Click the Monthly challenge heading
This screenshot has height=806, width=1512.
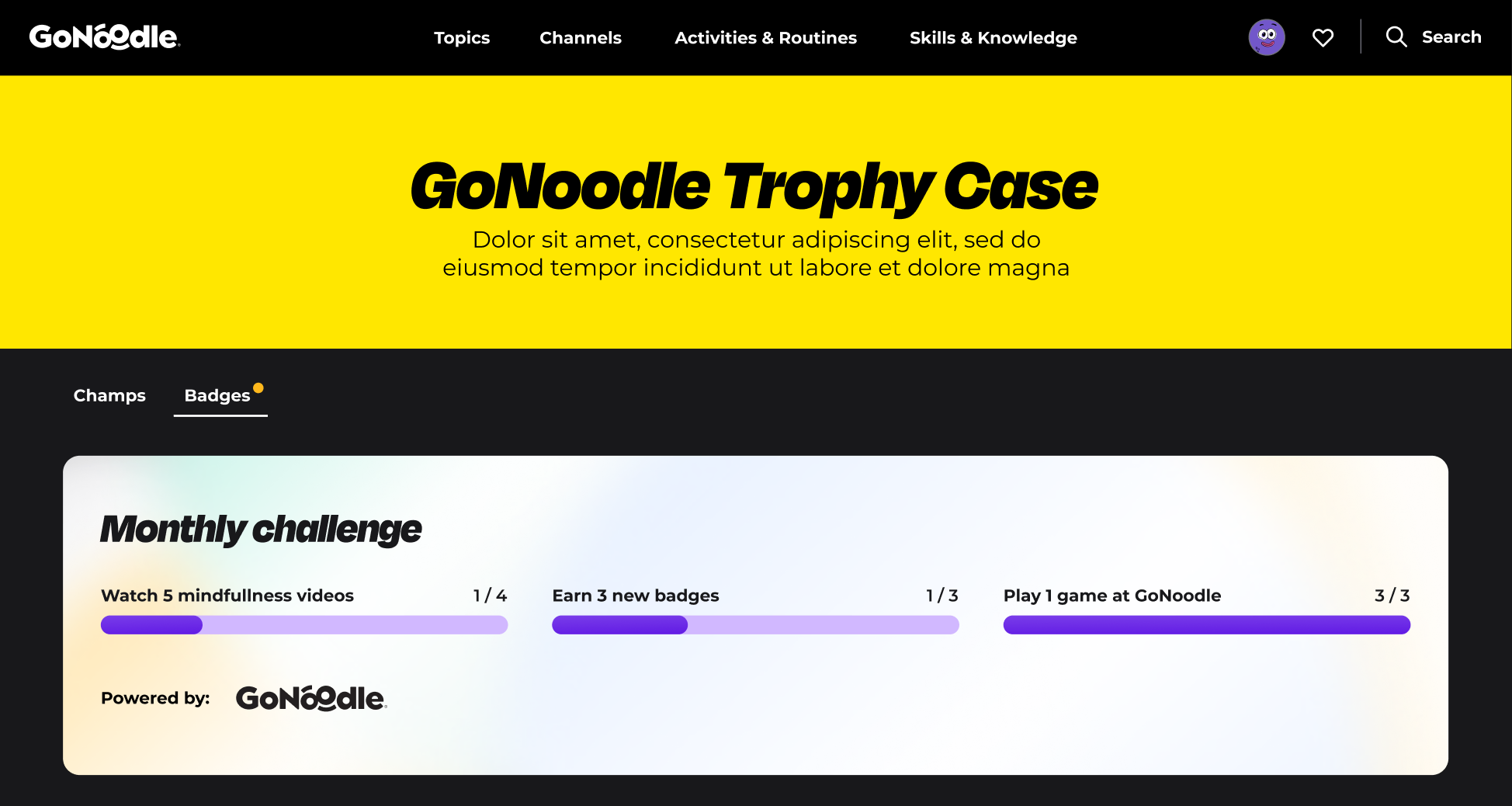261,530
